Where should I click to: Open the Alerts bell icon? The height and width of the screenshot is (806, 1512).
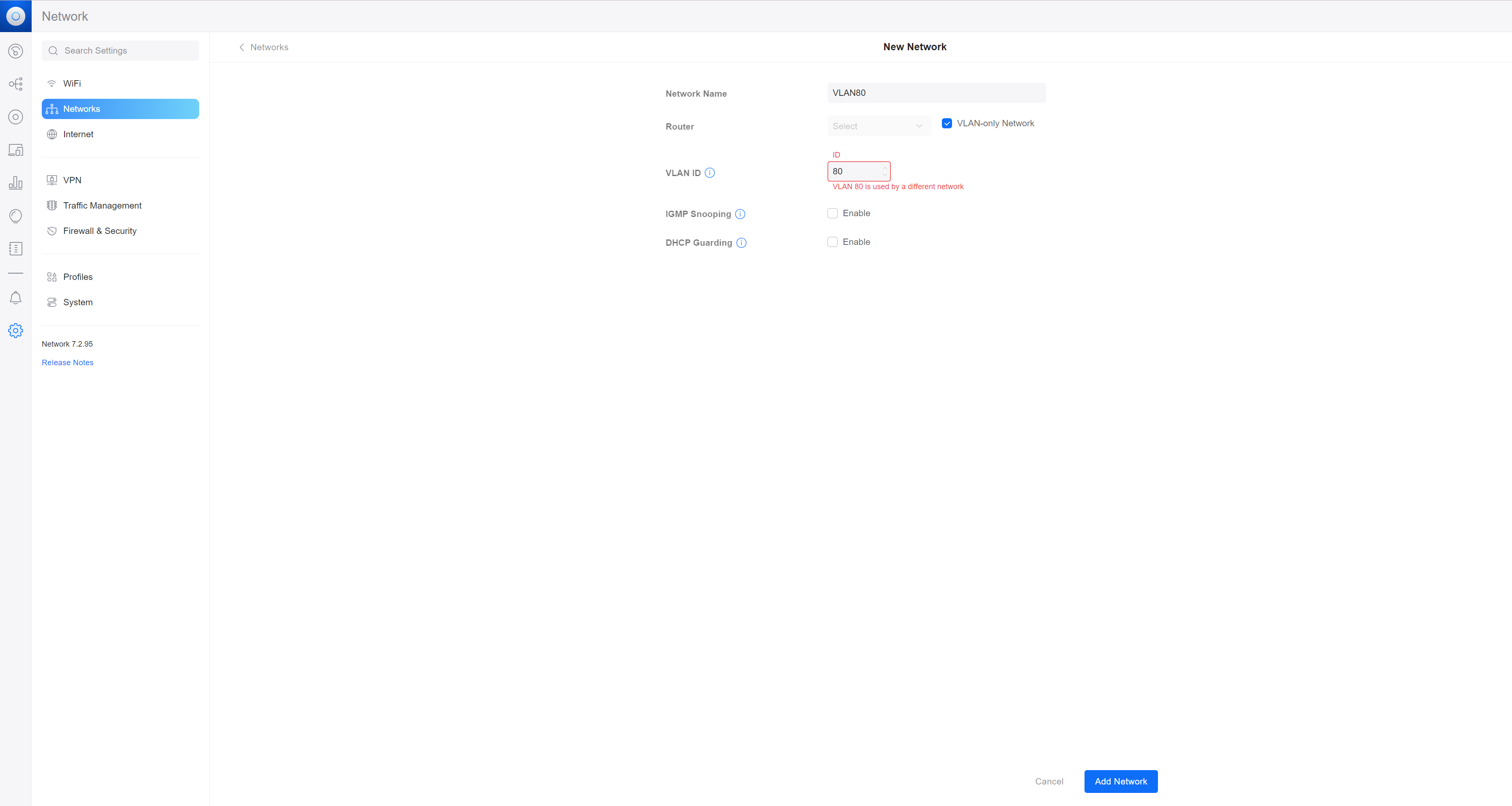pyautogui.click(x=16, y=298)
